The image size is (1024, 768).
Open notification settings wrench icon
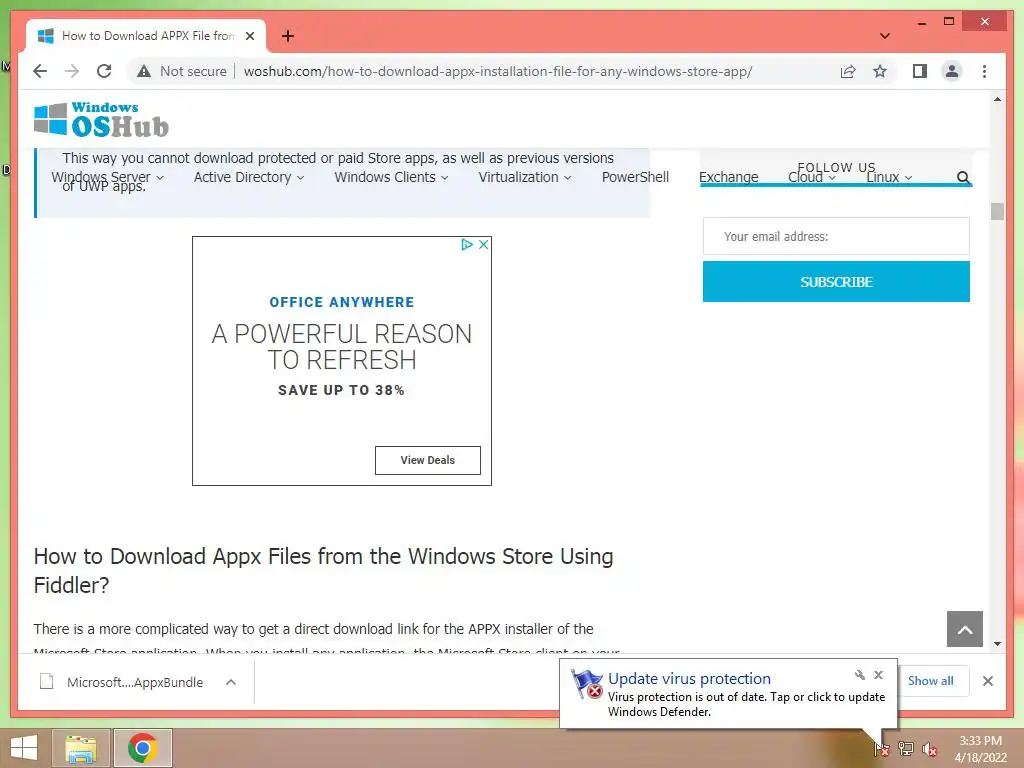pyautogui.click(x=859, y=675)
